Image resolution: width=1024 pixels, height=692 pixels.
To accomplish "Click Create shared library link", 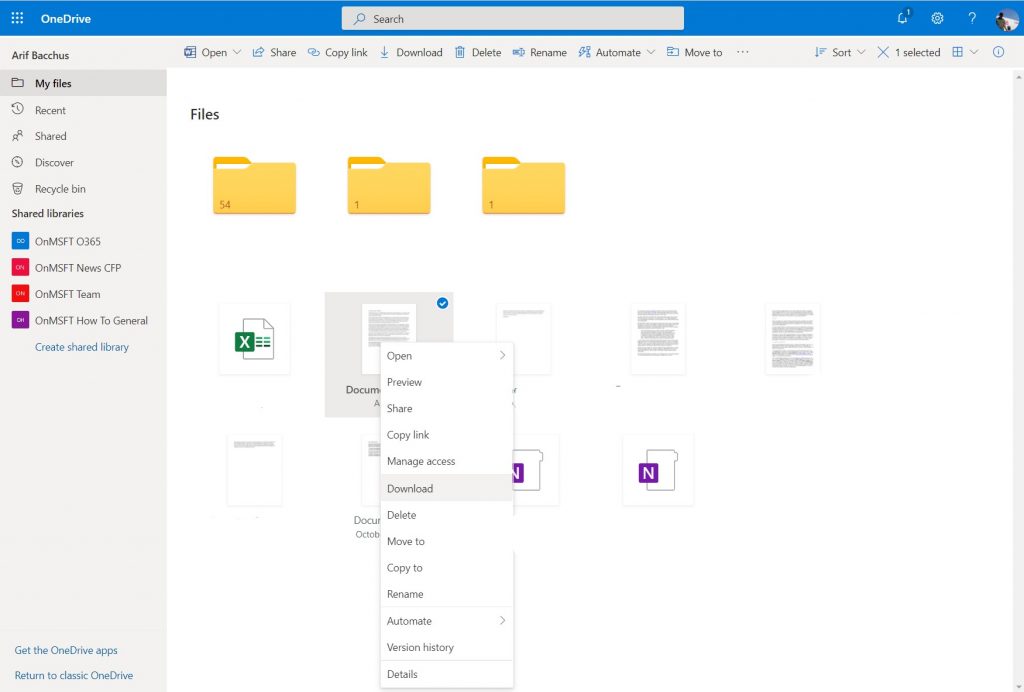I will tap(82, 347).
